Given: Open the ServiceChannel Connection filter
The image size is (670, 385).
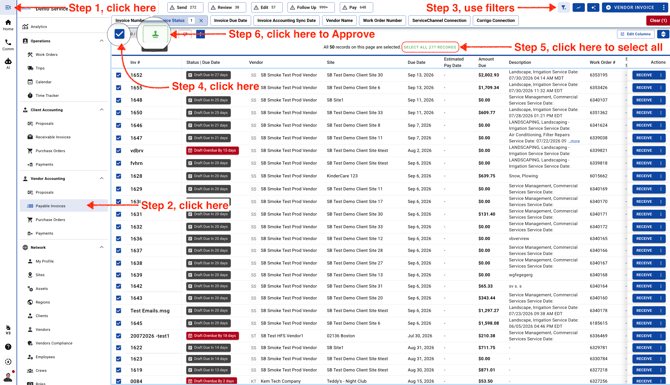Looking at the screenshot, I should point(439,20).
